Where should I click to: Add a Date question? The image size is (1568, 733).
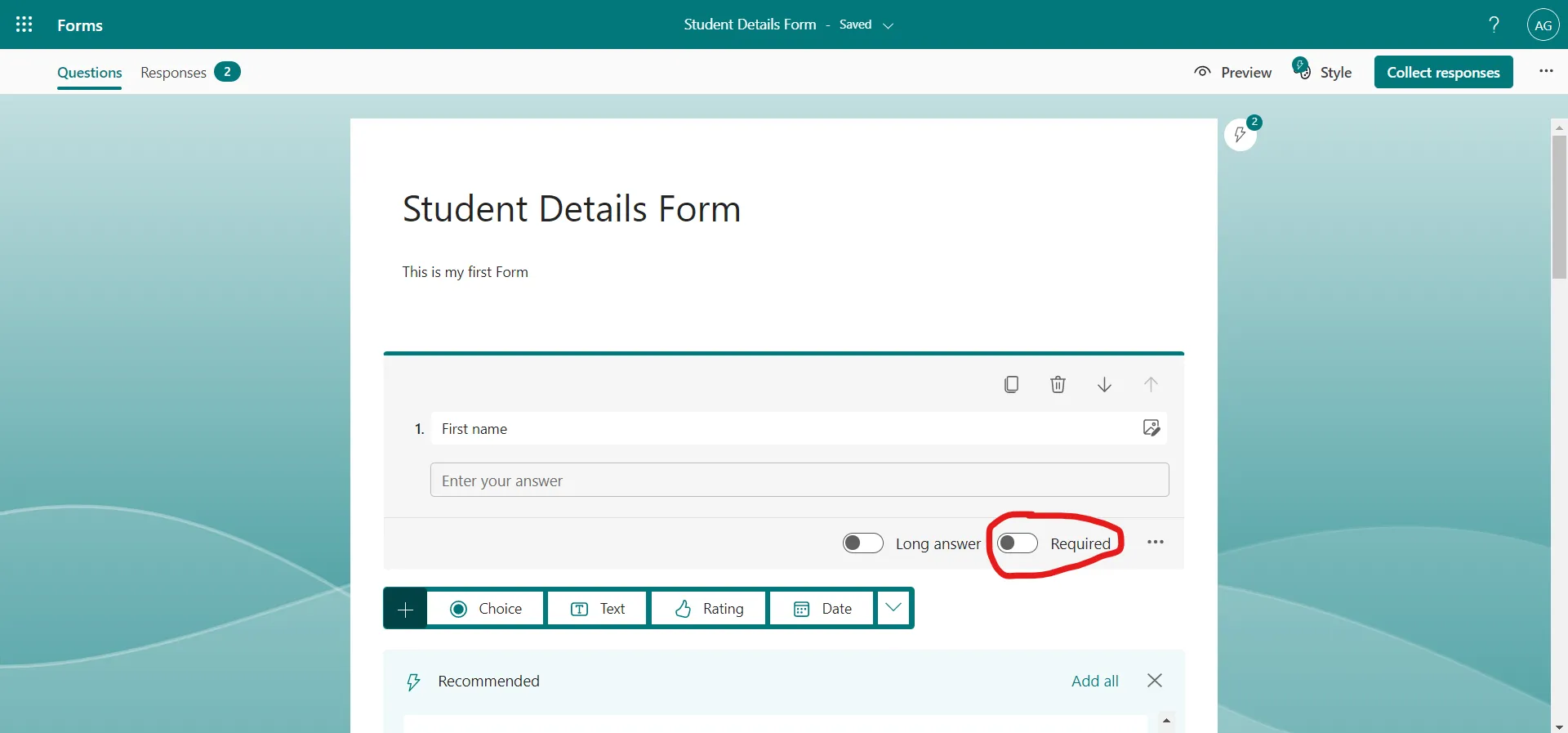click(x=822, y=609)
